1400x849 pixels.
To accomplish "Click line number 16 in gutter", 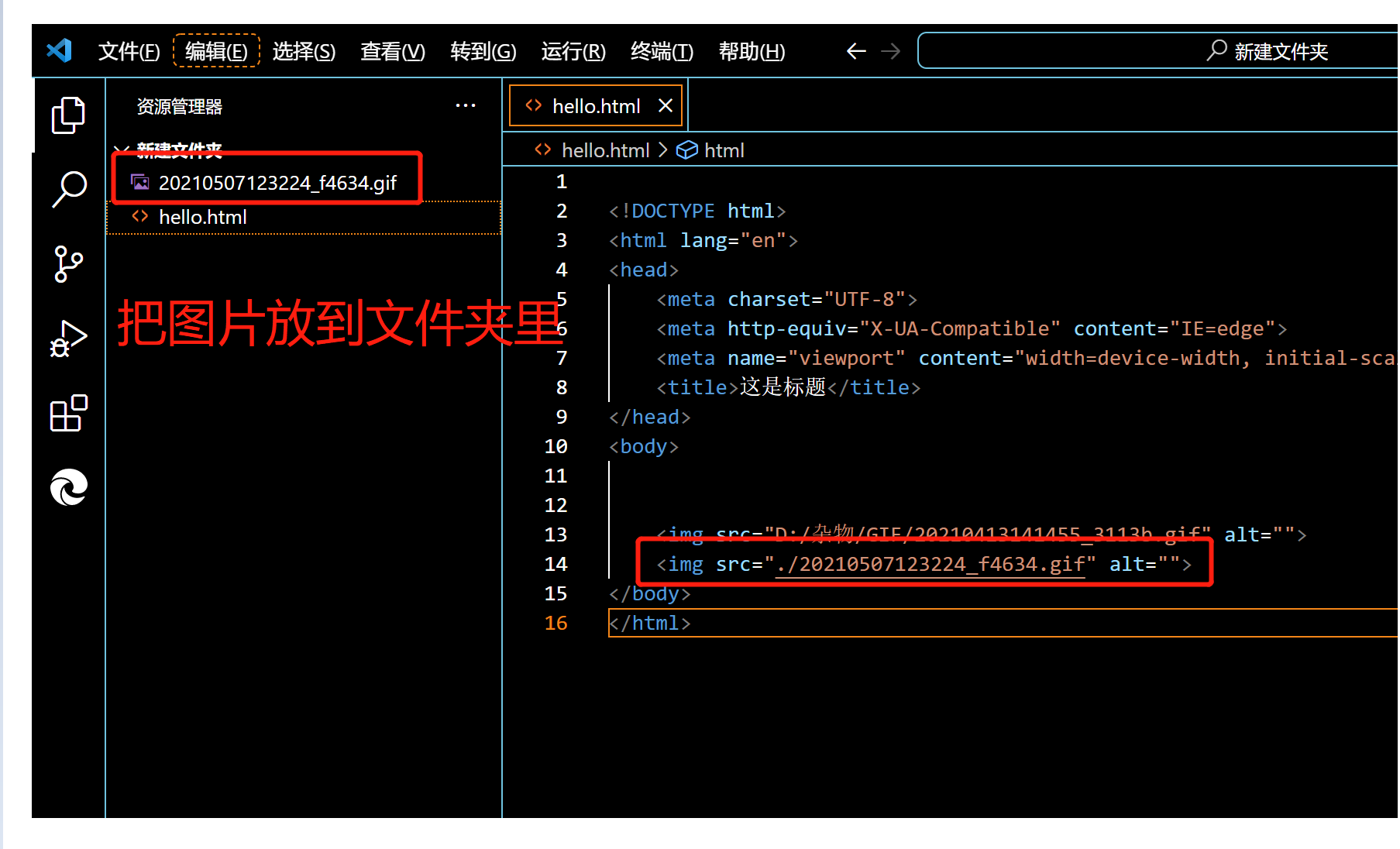I will click(556, 623).
